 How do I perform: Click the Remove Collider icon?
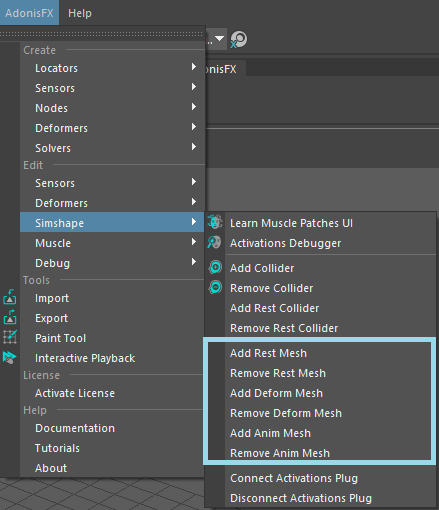215,287
